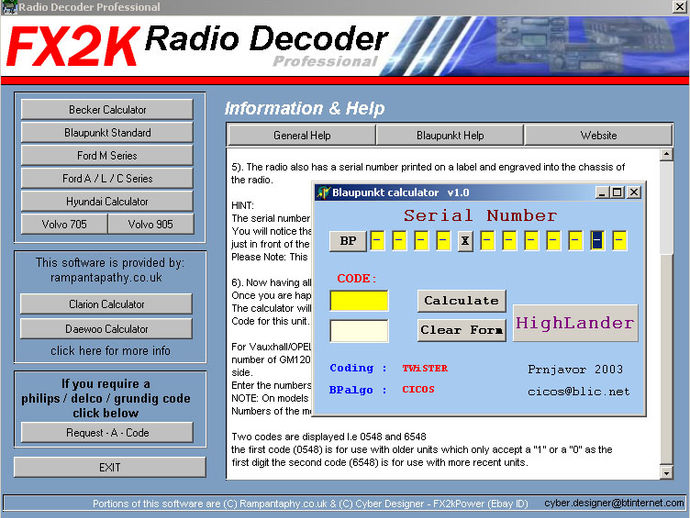Launch the Ford A / L / C Series decoder
Image resolution: width=690 pixels, height=518 pixels.
pyautogui.click(x=107, y=178)
